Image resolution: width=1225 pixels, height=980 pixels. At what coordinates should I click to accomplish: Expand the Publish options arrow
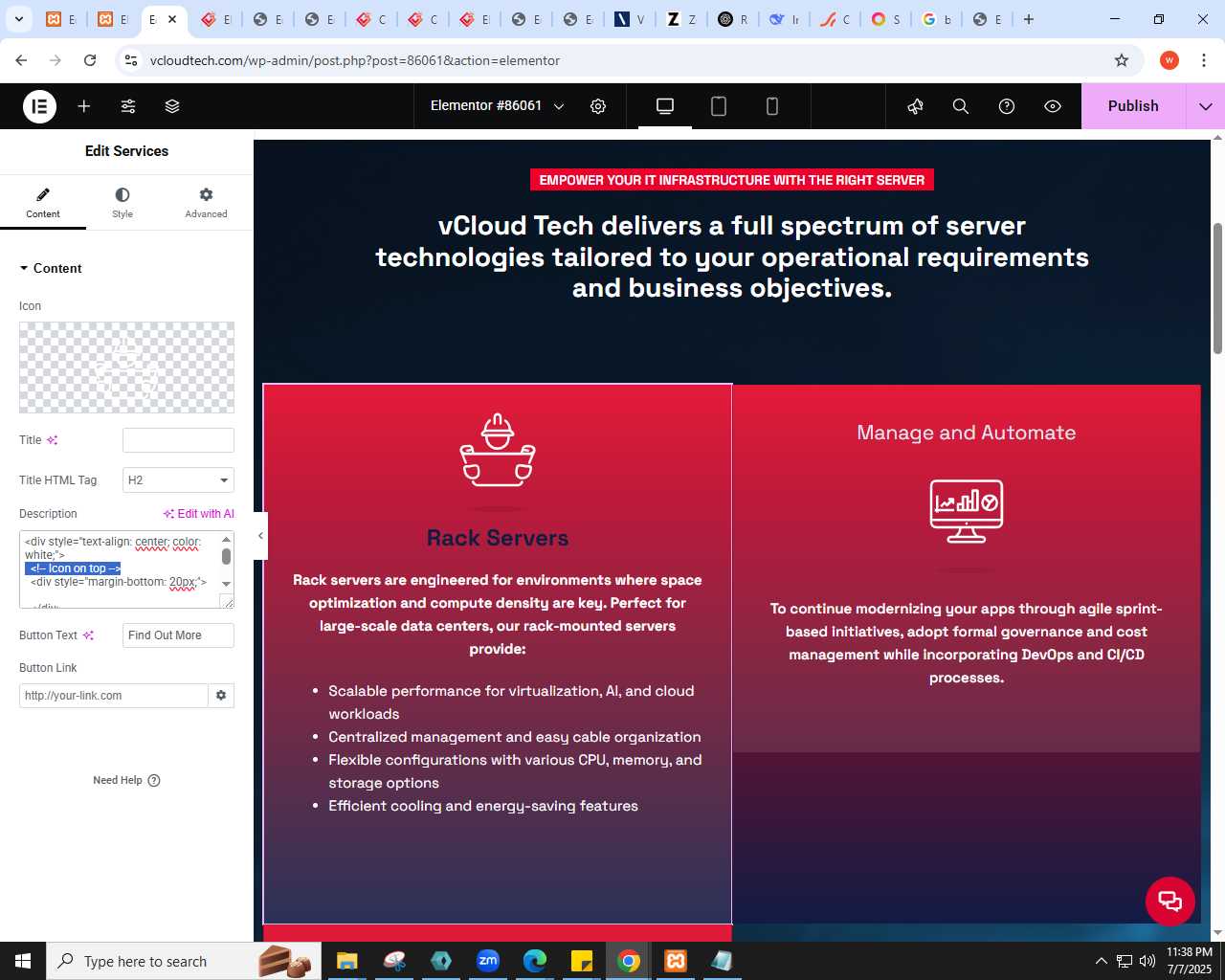pos(1206,106)
